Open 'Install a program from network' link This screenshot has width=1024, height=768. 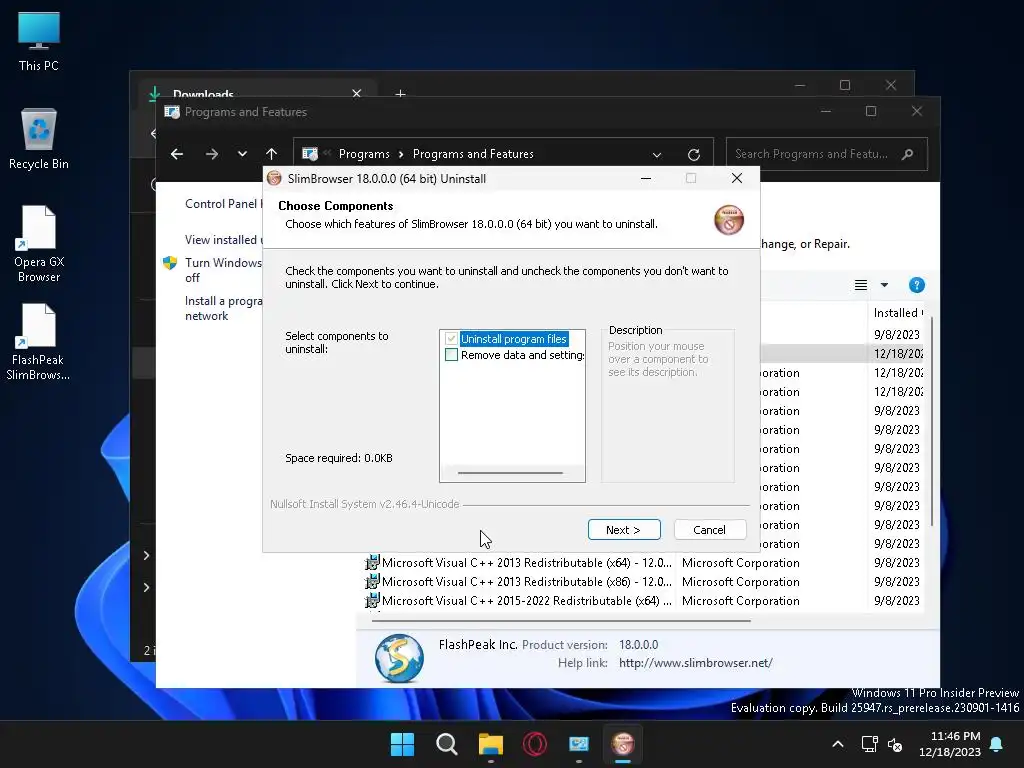coord(223,308)
